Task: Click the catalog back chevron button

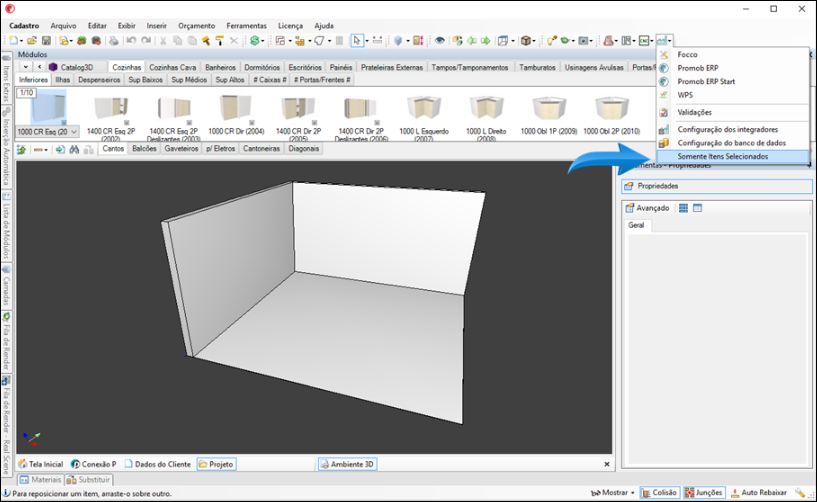Action: [x=40, y=67]
